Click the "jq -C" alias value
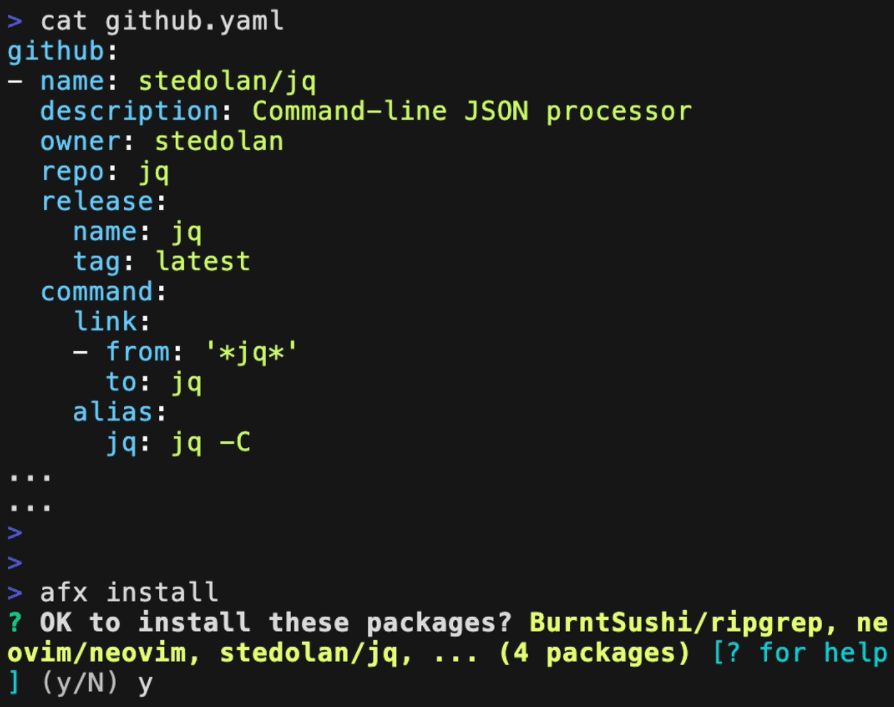Screen dimensions: 894x707 tap(210, 441)
